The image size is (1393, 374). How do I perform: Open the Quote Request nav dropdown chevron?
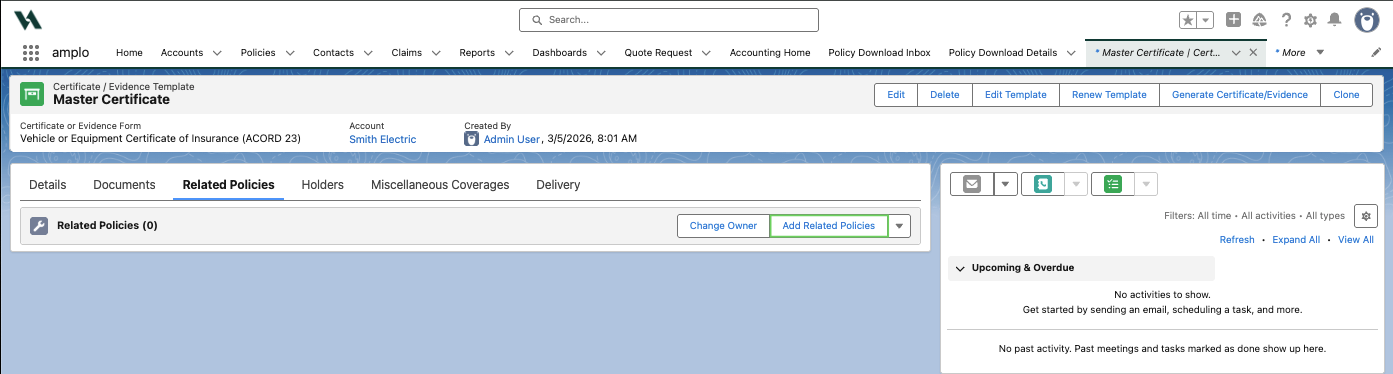pyautogui.click(x=707, y=52)
